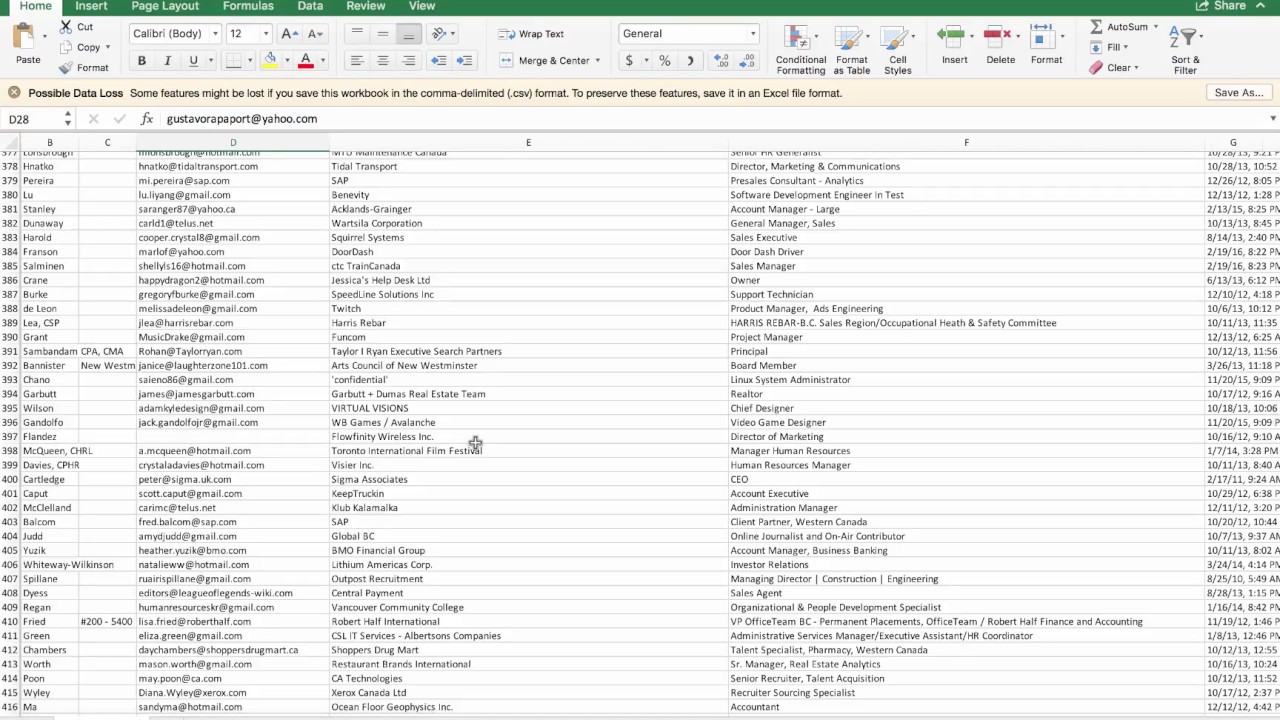The image size is (1280, 720).
Task: Switch to the Review tab
Action: (366, 6)
